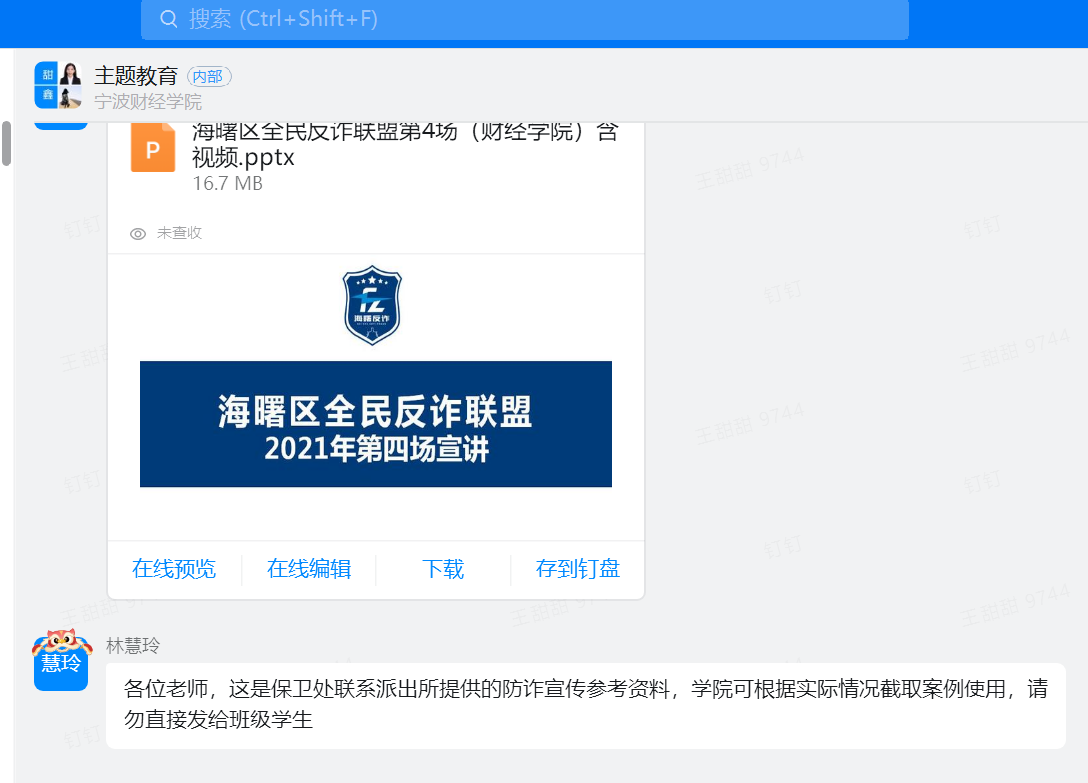Choose 在线编辑 to edit file online
Image resolution: width=1088 pixels, height=783 pixels.
click(x=309, y=569)
